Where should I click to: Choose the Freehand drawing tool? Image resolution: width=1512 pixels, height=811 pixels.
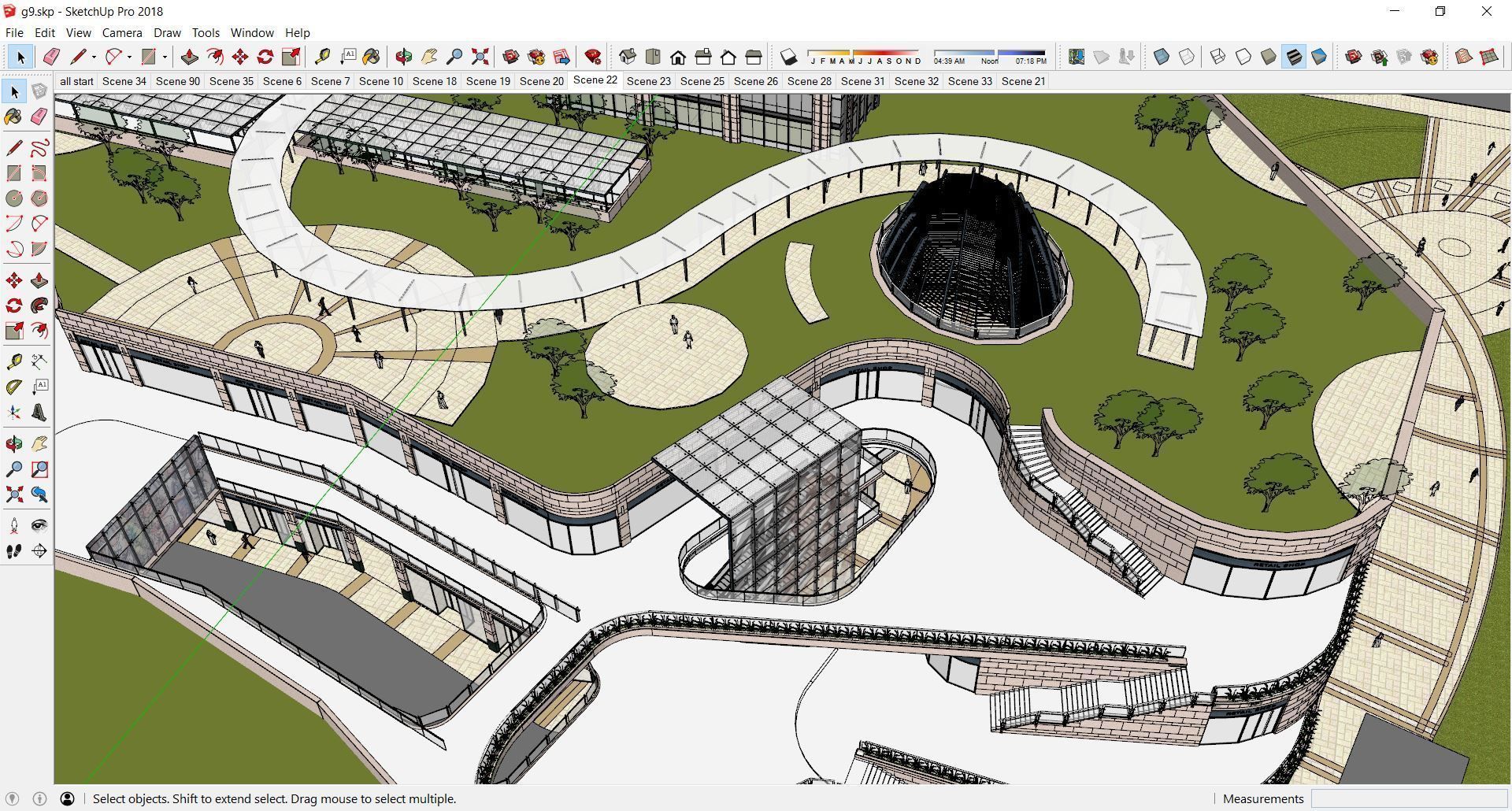pyautogui.click(x=39, y=147)
